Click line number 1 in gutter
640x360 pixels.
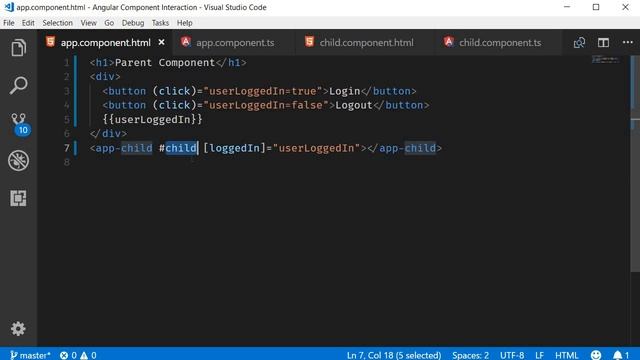[x=67, y=62]
